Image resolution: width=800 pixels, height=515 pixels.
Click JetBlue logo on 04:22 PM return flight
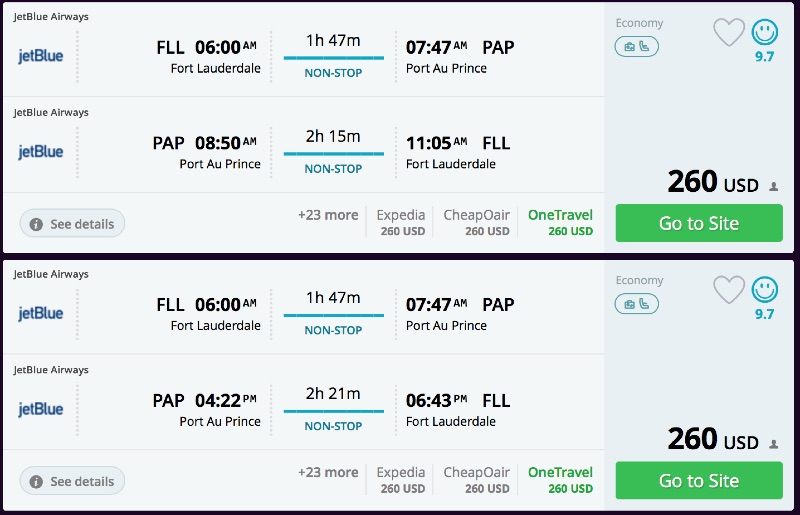pos(41,409)
